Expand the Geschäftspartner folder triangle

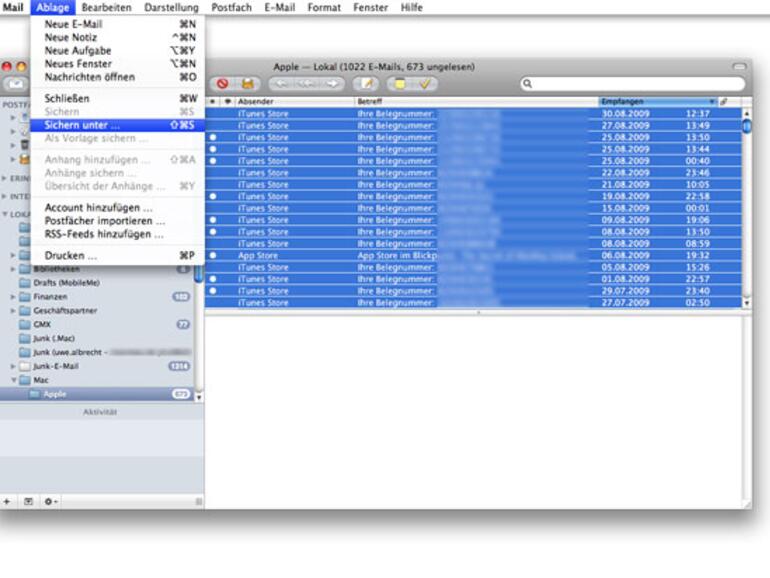pyautogui.click(x=13, y=310)
